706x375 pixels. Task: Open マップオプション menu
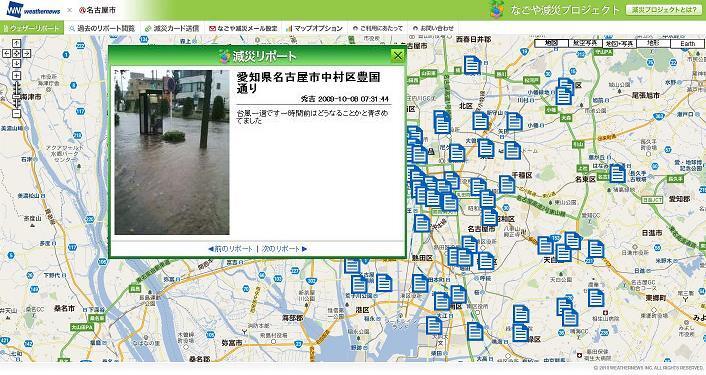coord(315,28)
